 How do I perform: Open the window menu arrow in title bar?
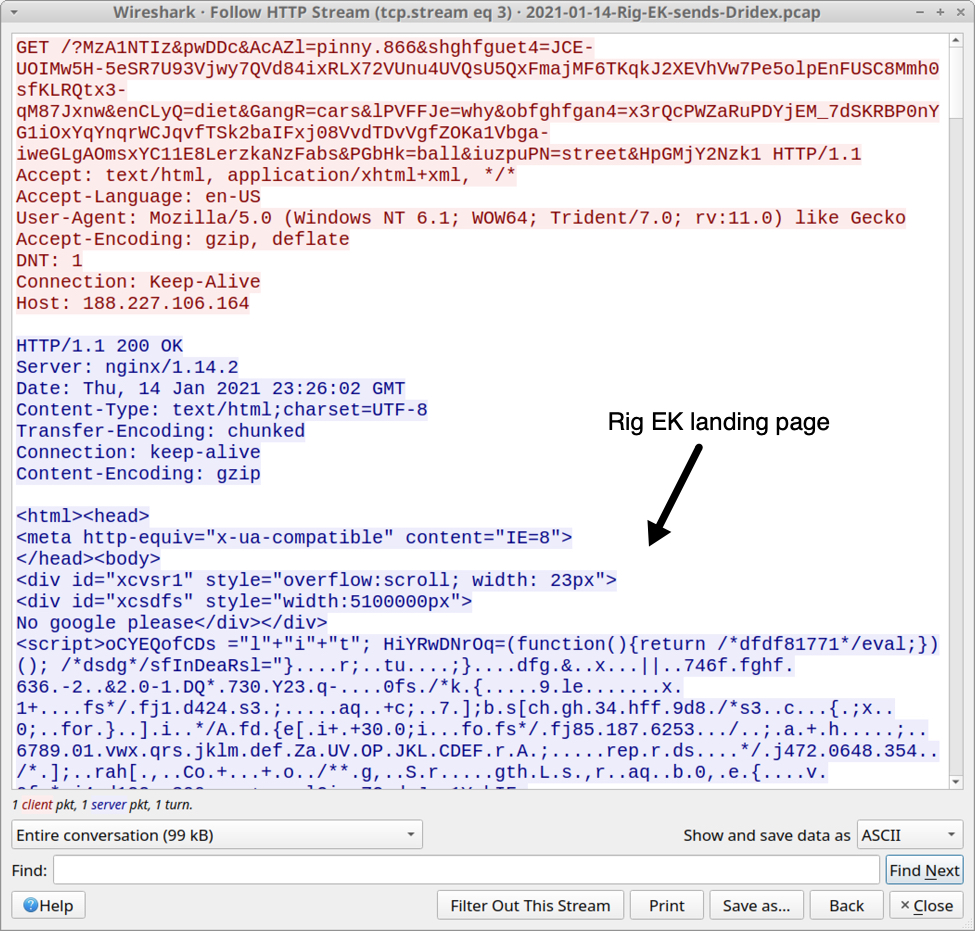click(14, 12)
